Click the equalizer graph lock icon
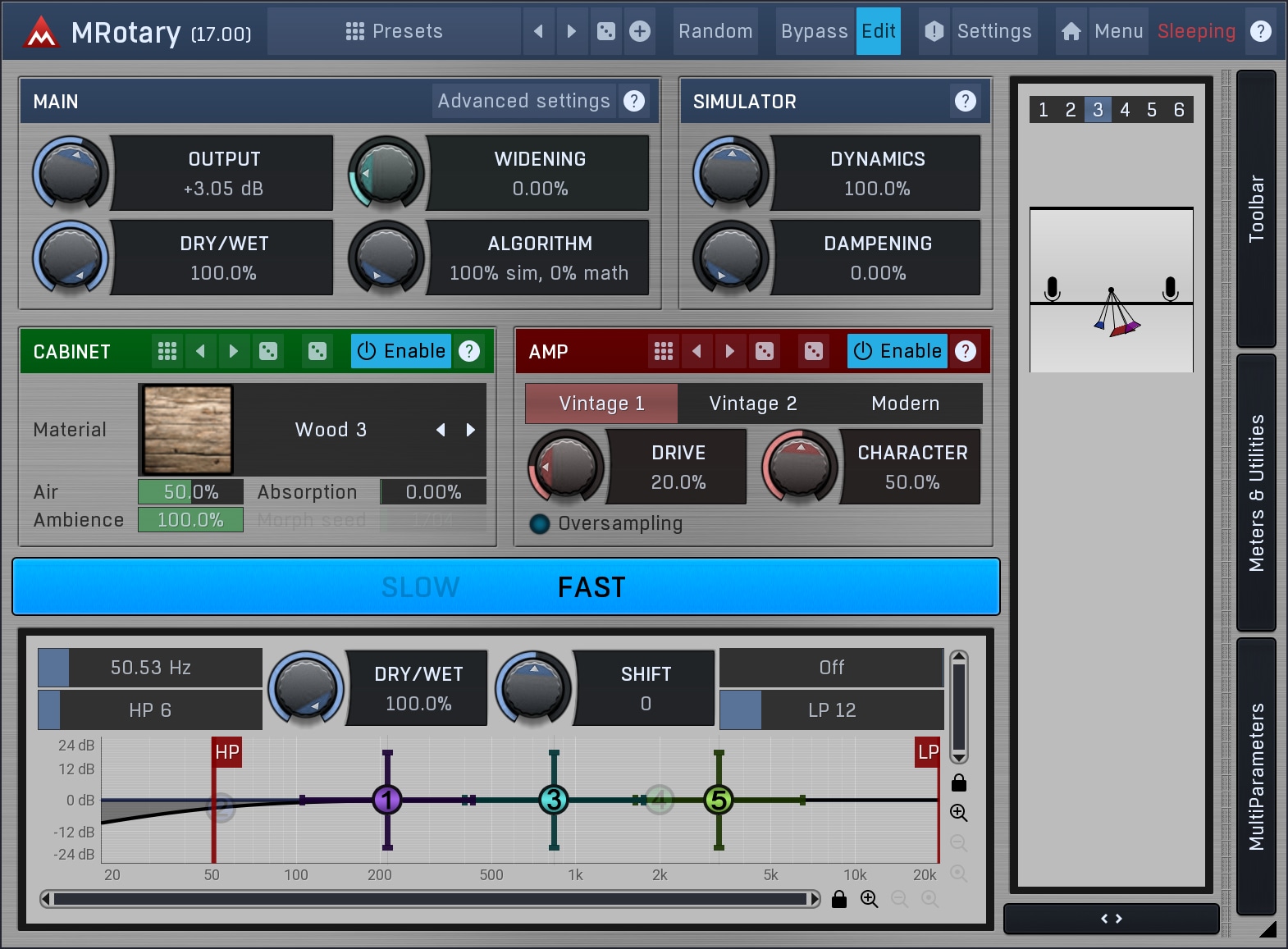Viewport: 1288px width, 949px height. [x=958, y=783]
